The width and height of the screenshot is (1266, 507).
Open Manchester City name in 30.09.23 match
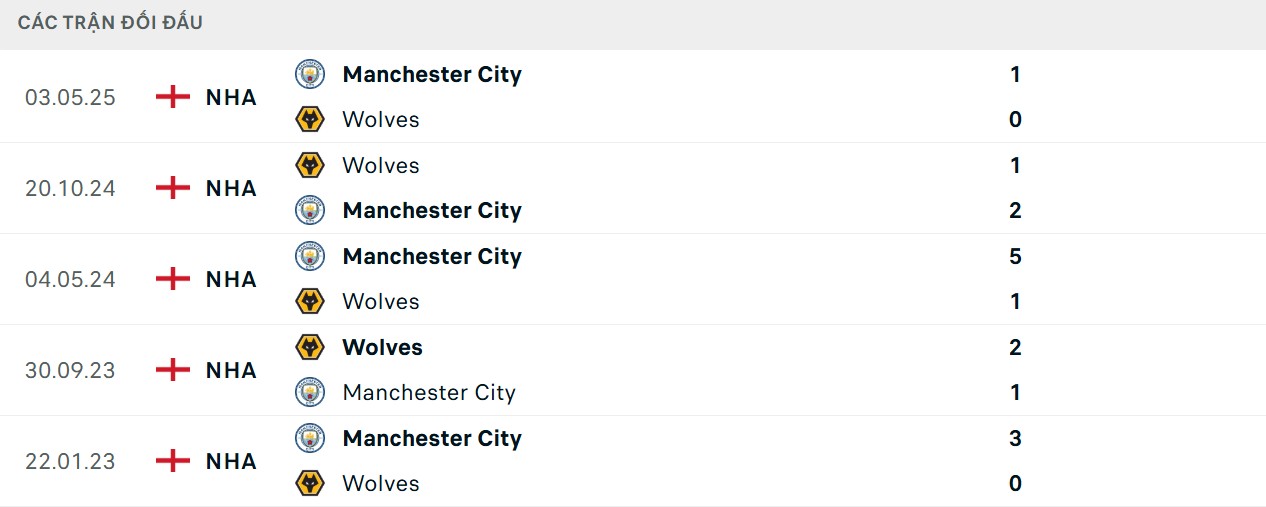tap(429, 392)
